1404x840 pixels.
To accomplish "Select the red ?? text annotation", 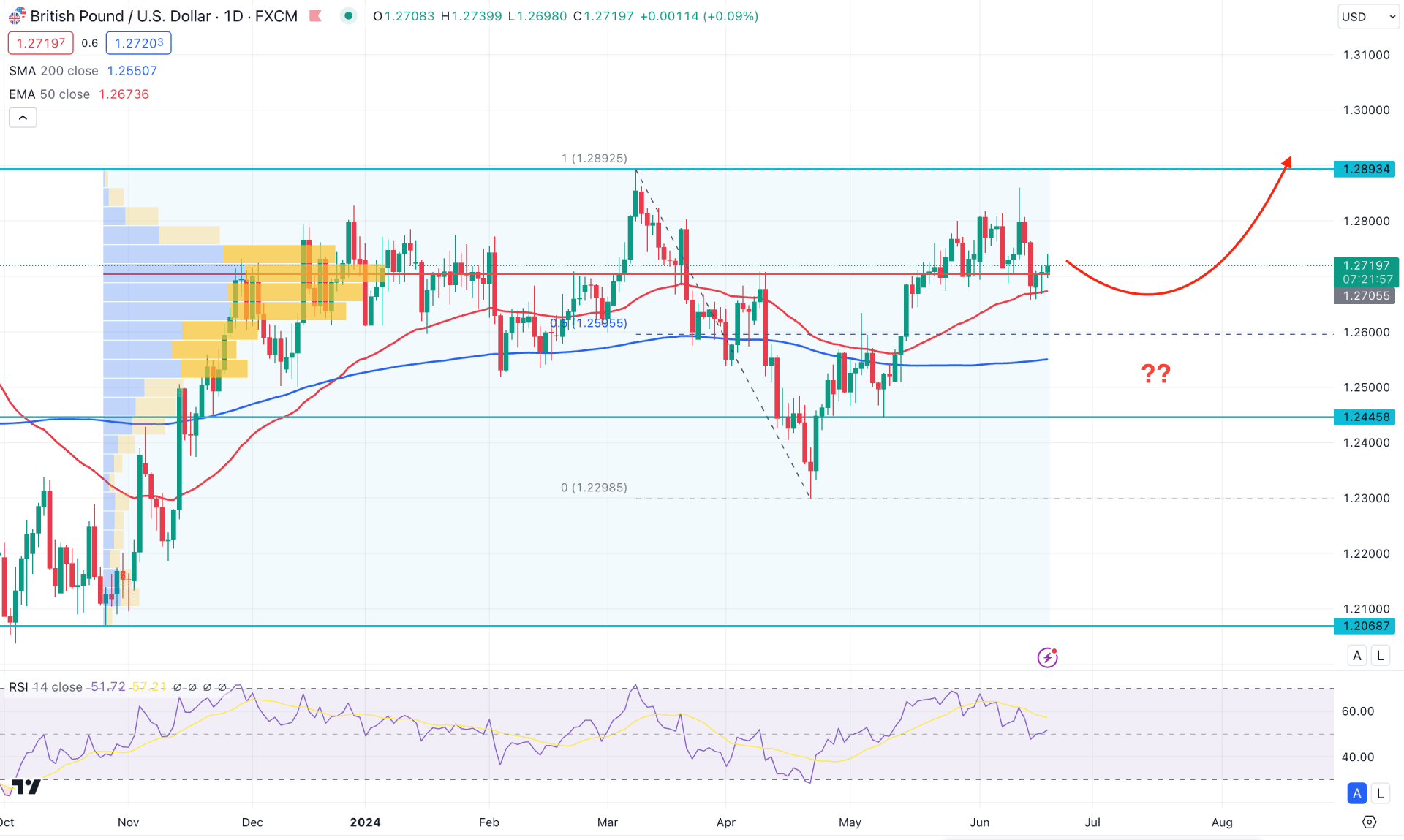I will point(1155,374).
